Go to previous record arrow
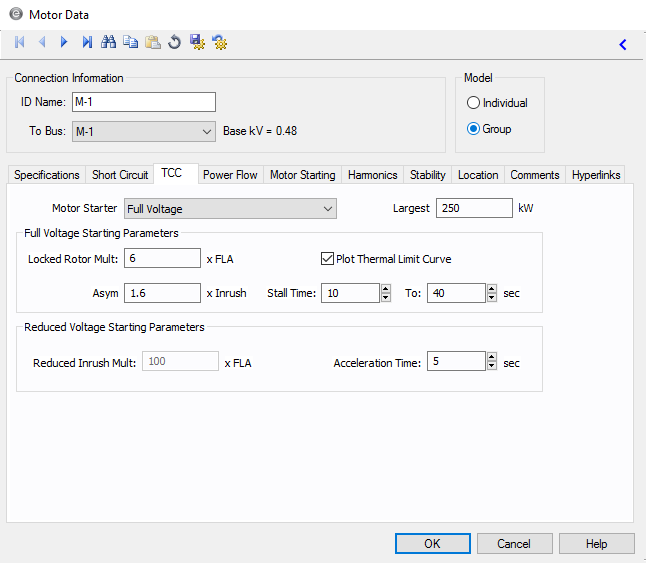Screen dimensions: 646x563 pyautogui.click(x=42, y=42)
